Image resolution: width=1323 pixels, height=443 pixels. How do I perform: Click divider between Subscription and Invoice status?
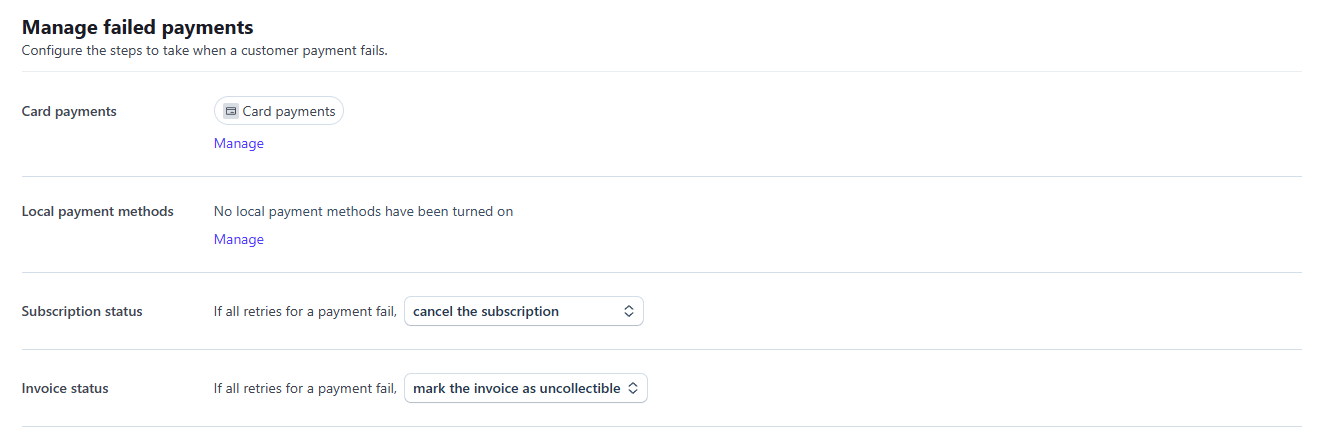click(x=662, y=349)
